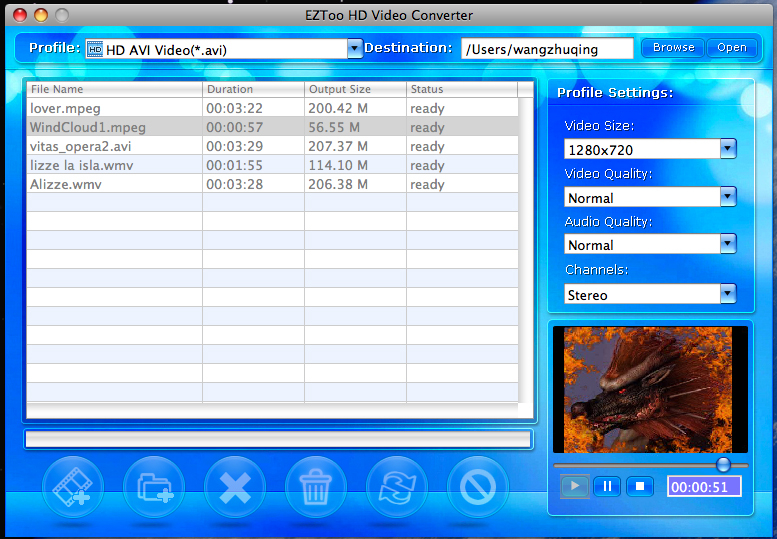This screenshot has width=777, height=539.
Task: Click the dragon video preview thumbnail
Action: (650, 389)
